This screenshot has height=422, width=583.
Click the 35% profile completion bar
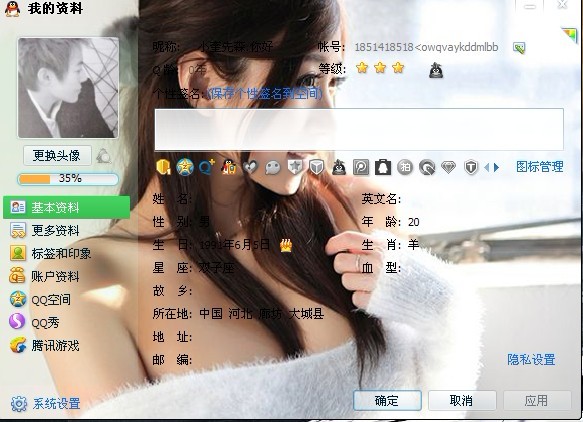tap(68, 179)
